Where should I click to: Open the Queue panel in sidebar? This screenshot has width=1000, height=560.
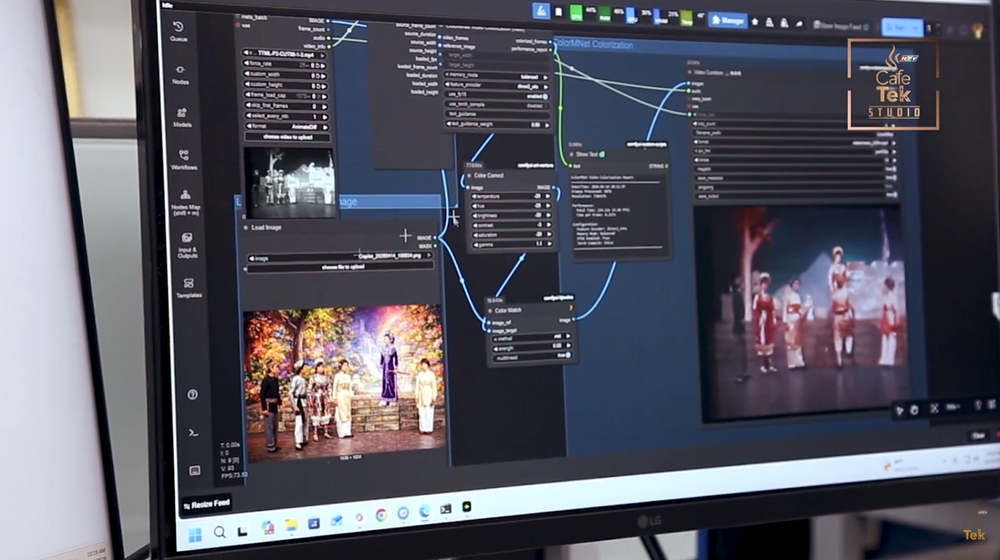(178, 31)
